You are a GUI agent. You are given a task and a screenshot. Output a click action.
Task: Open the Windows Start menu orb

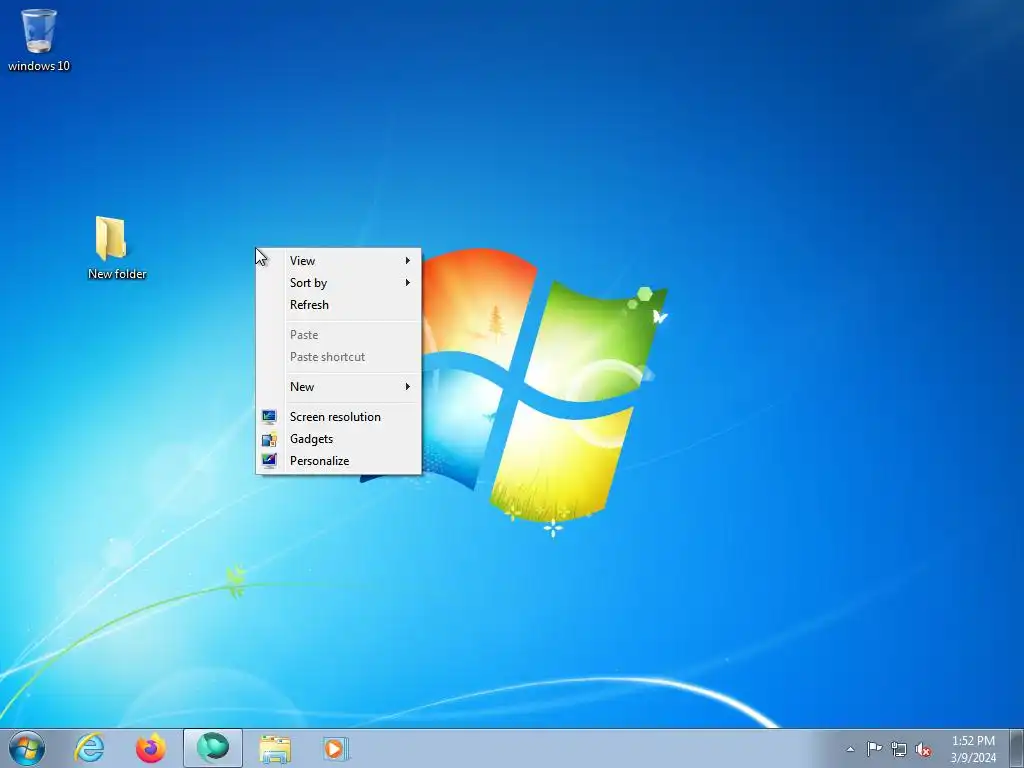(27, 748)
